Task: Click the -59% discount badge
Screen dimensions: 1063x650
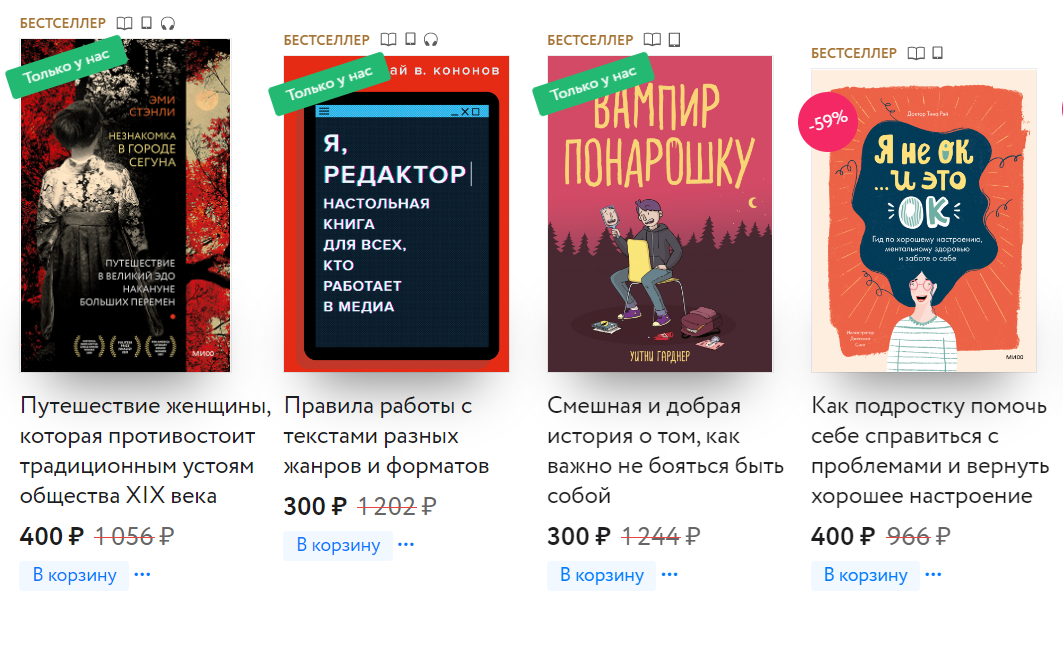Action: [828, 122]
